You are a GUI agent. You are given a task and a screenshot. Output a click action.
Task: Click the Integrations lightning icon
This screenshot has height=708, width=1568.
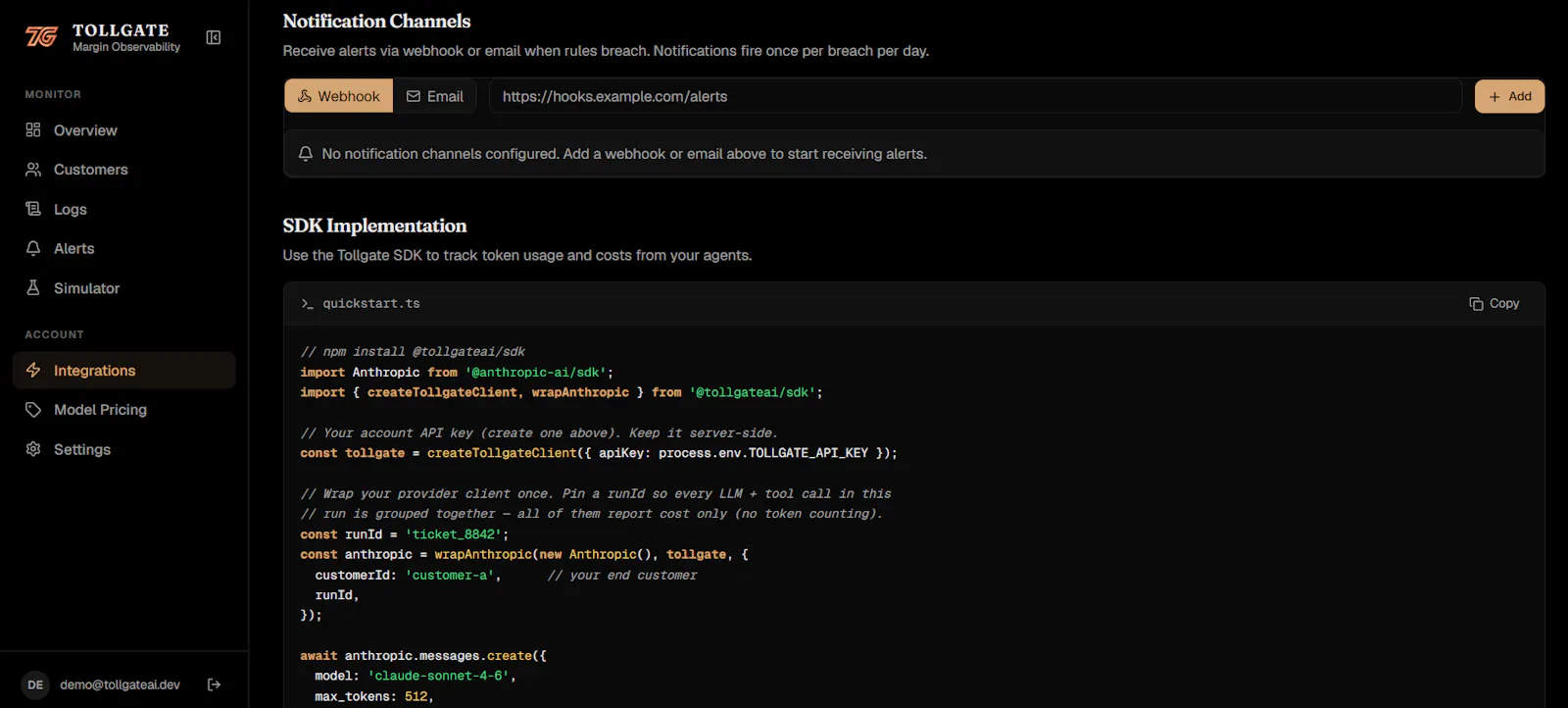(33, 371)
